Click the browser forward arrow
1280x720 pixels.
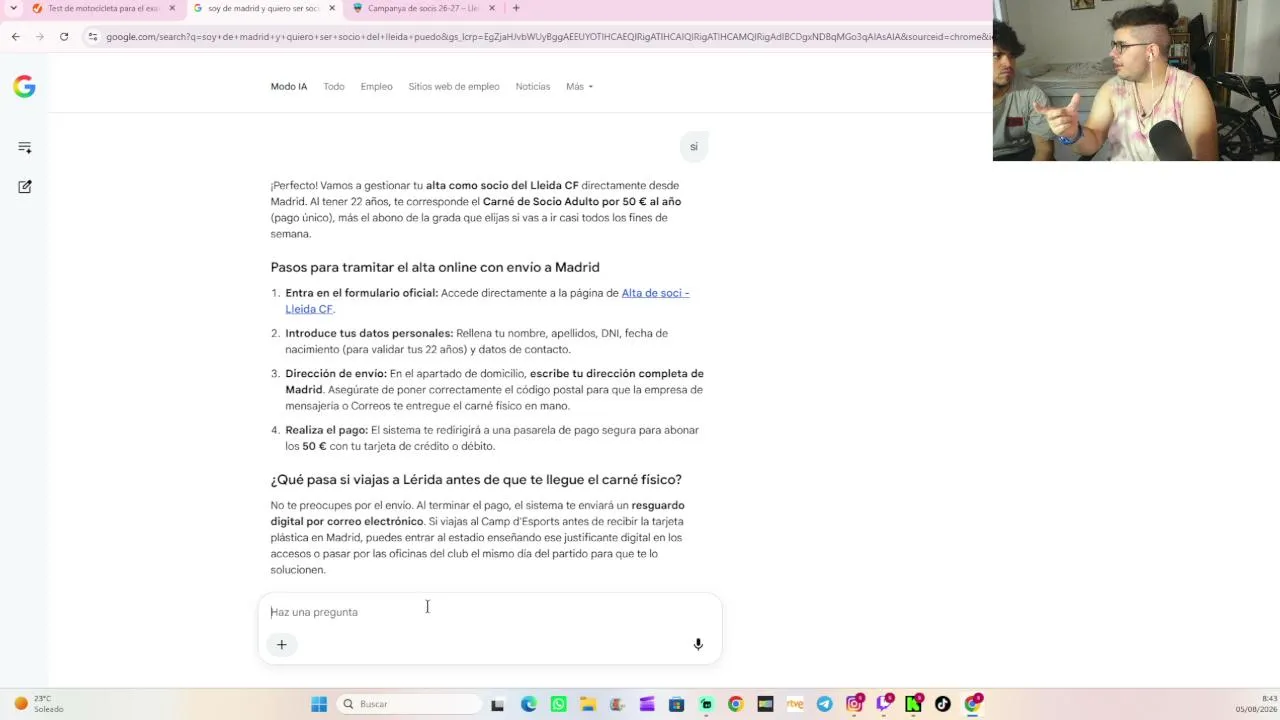[39, 37]
